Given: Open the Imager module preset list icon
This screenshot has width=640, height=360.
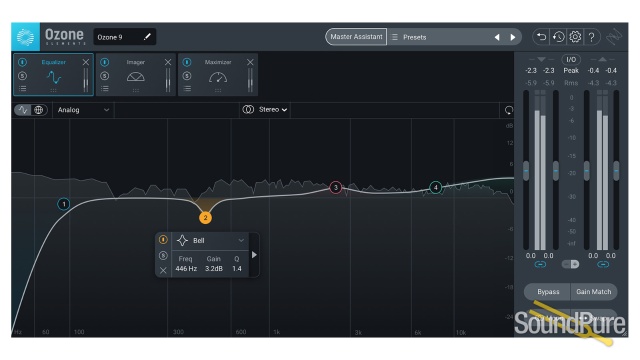Looking at the screenshot, I should coord(105,88).
